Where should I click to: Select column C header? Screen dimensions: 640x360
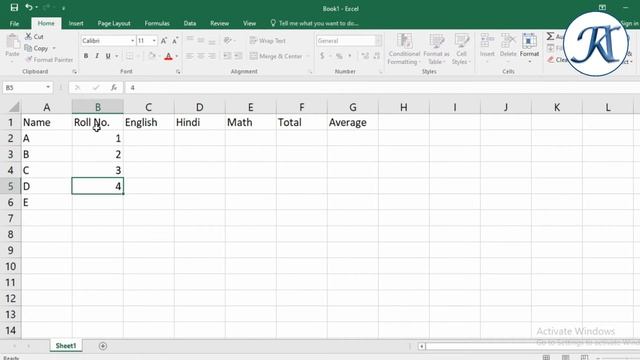pyautogui.click(x=149, y=107)
